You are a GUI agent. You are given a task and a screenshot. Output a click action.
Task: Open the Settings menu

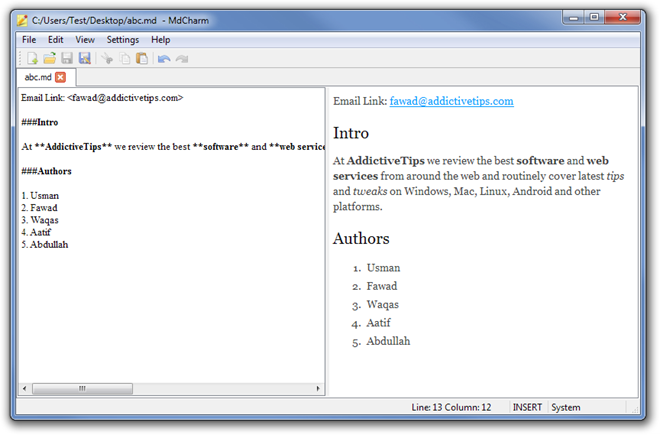coord(123,40)
